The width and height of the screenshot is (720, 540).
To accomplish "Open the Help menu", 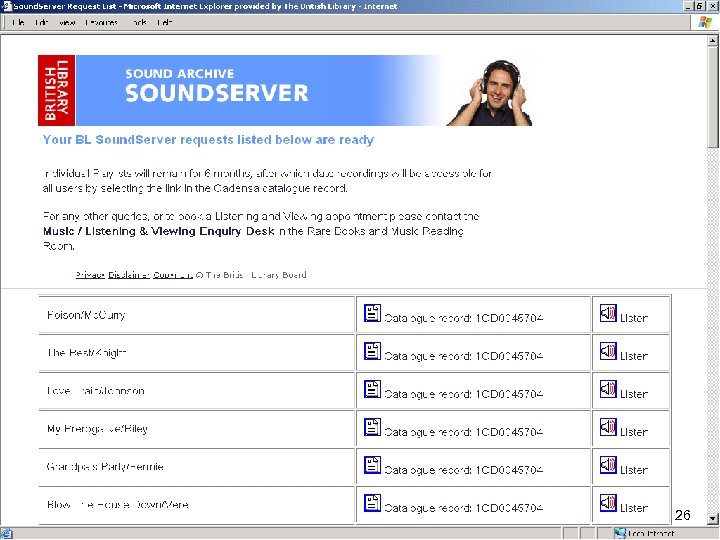I will tap(165, 22).
